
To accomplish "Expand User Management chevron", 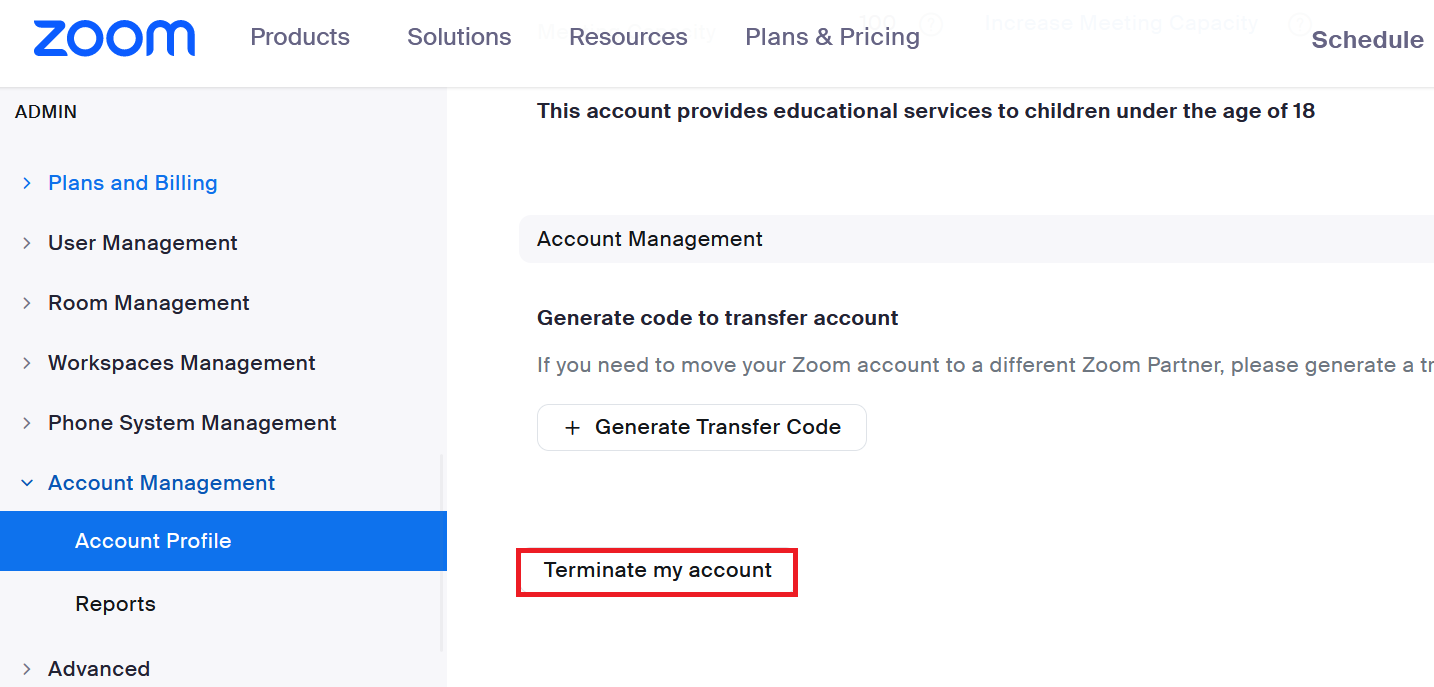I will (27, 243).
